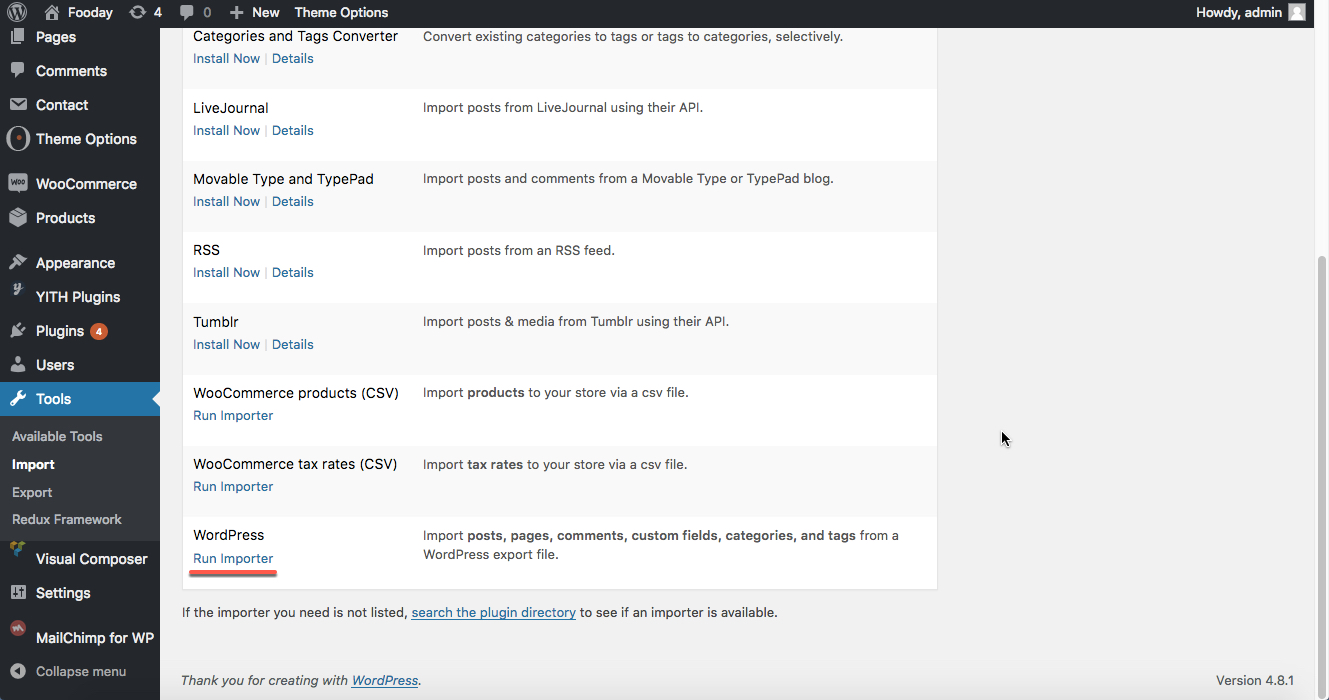This screenshot has height=700, width=1329.
Task: Click the Theme Options circle icon
Action: (x=18, y=139)
